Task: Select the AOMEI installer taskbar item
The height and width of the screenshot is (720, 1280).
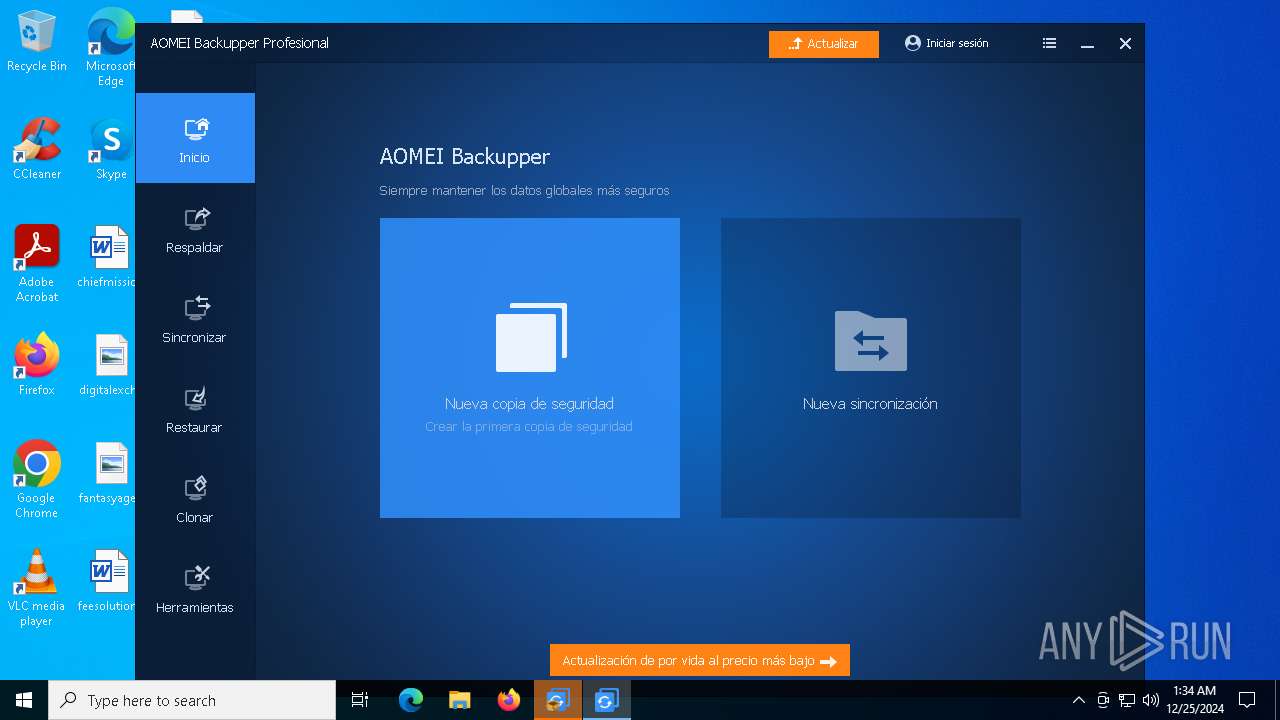Action: coord(558,700)
